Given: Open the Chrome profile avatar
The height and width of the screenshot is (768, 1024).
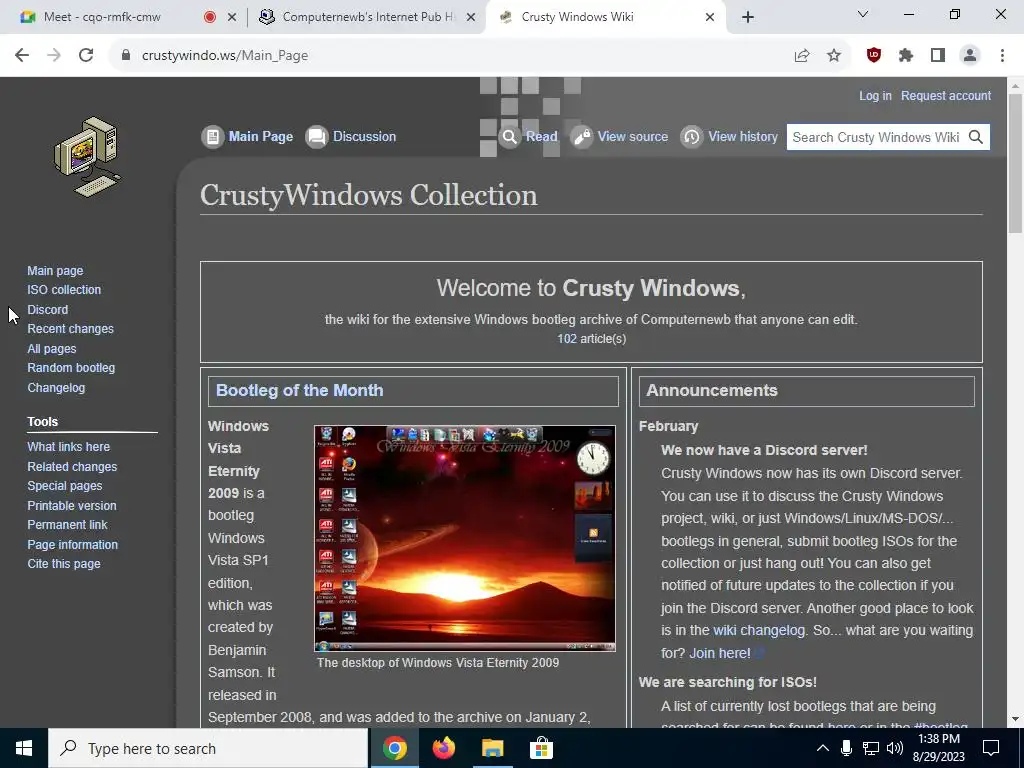Looking at the screenshot, I should (x=970, y=56).
